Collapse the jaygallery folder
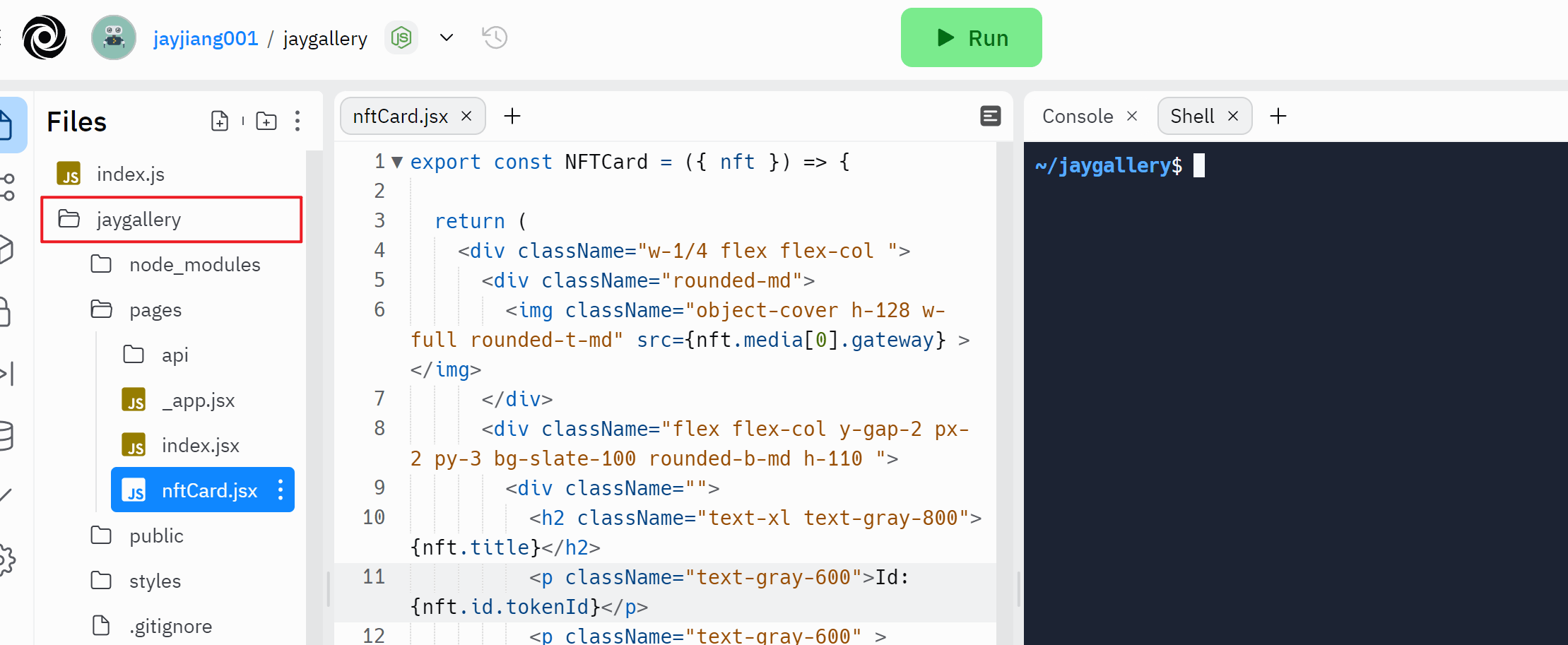 click(172, 220)
